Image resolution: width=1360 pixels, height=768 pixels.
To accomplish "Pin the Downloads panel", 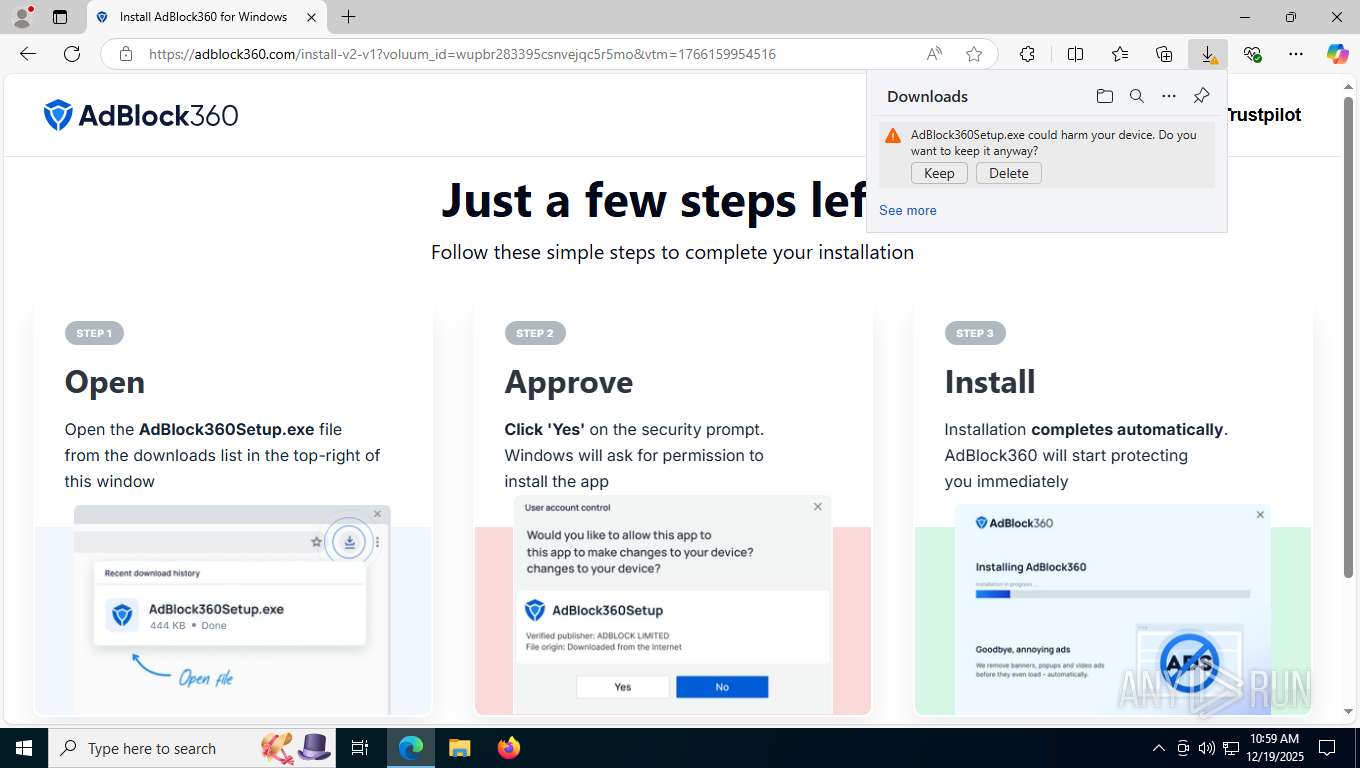I will 1202,96.
